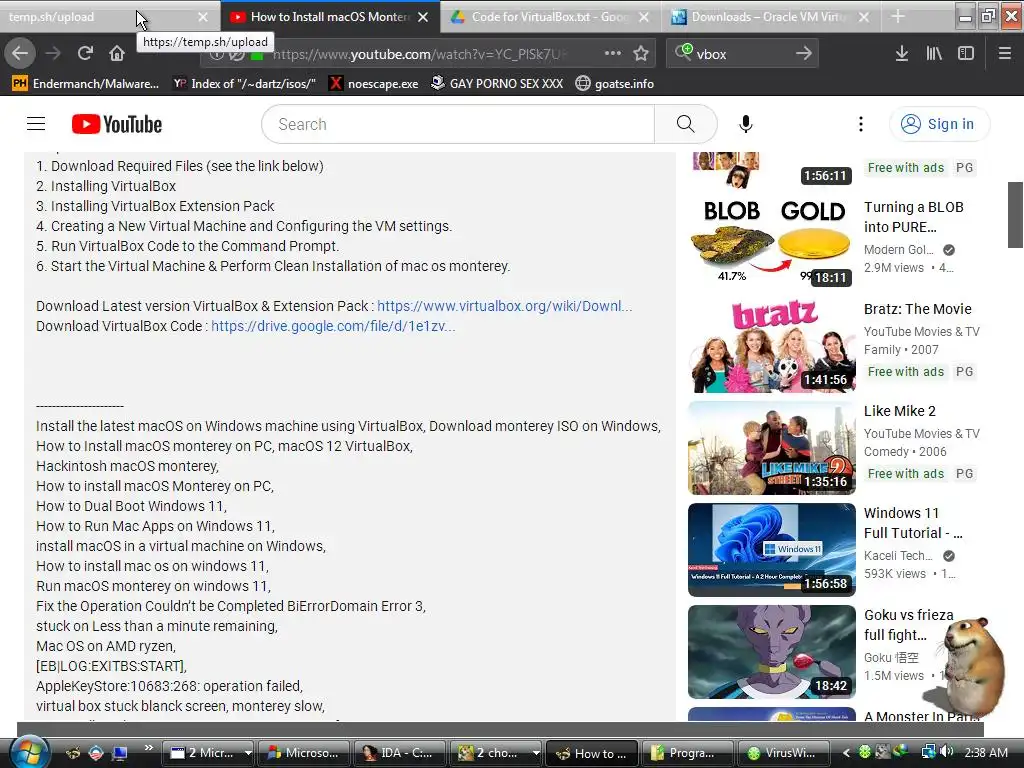1024x768 pixels.
Task: Switch to Code for VirtualBox.txt tab
Action: pyautogui.click(x=551, y=16)
